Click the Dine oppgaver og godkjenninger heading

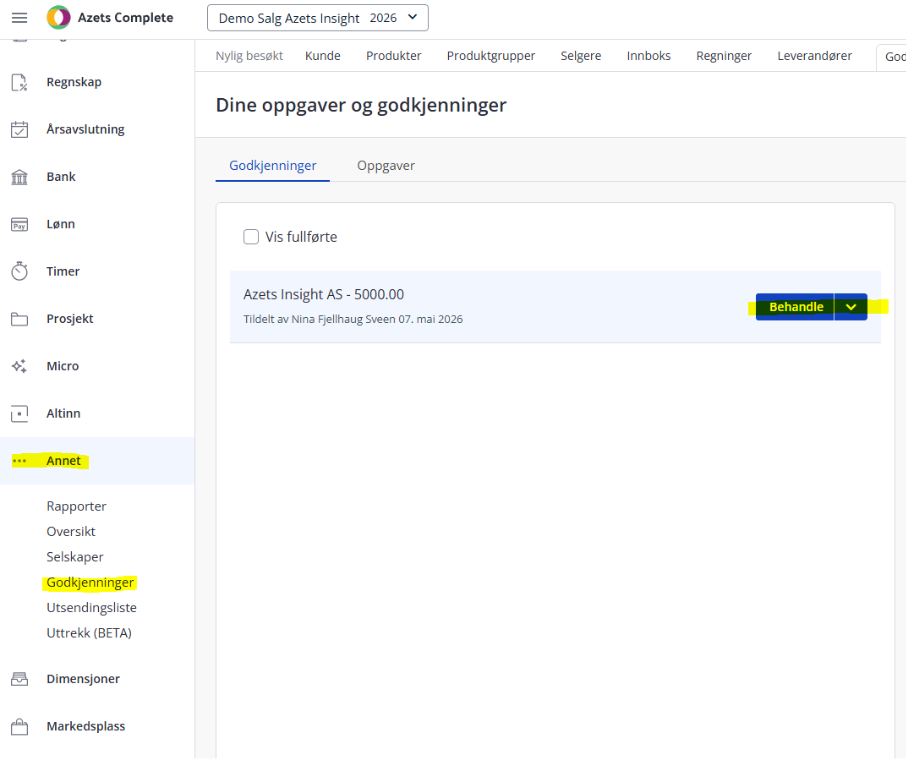pyautogui.click(x=361, y=105)
